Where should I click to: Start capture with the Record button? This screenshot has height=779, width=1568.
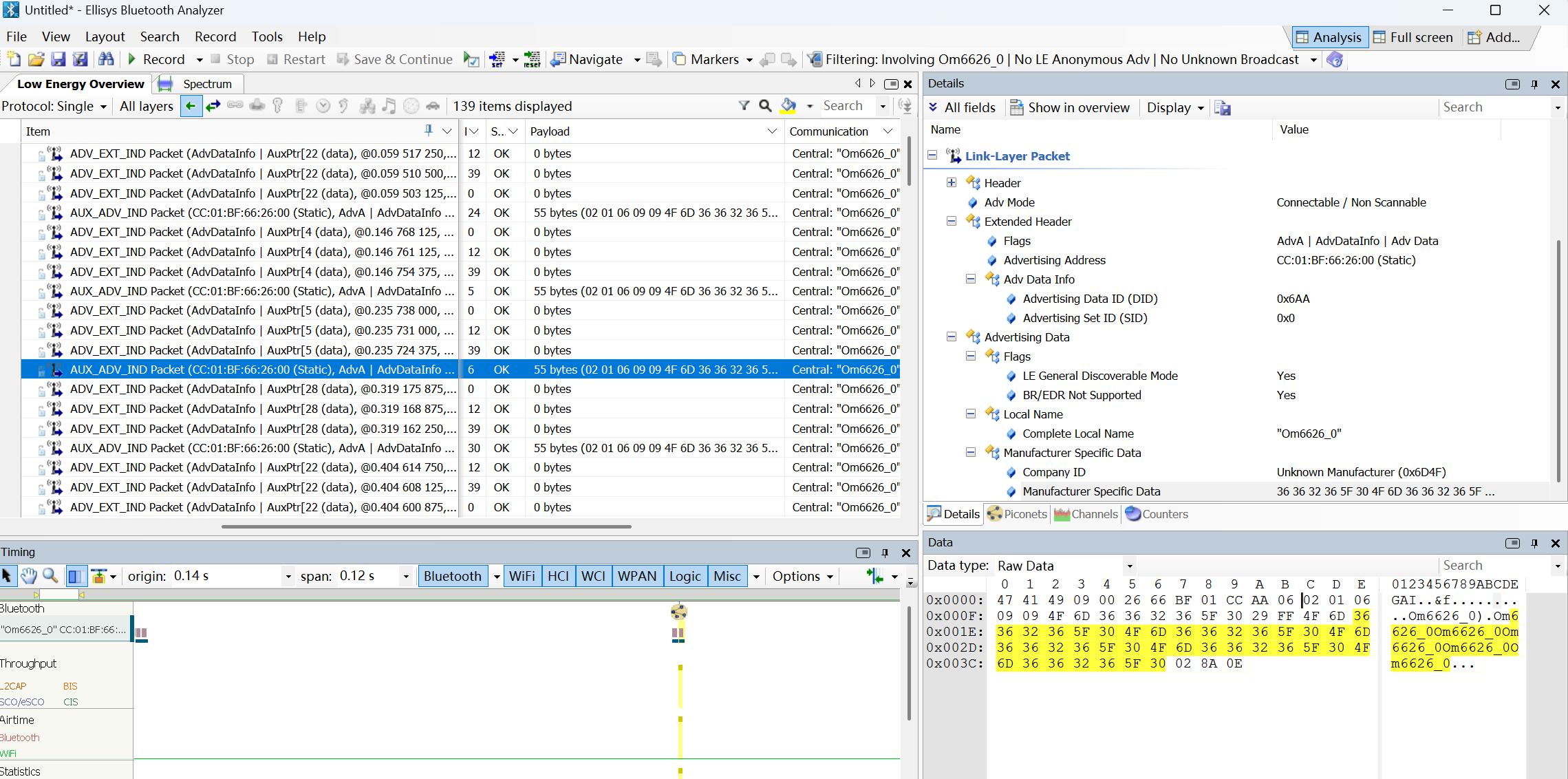156,59
